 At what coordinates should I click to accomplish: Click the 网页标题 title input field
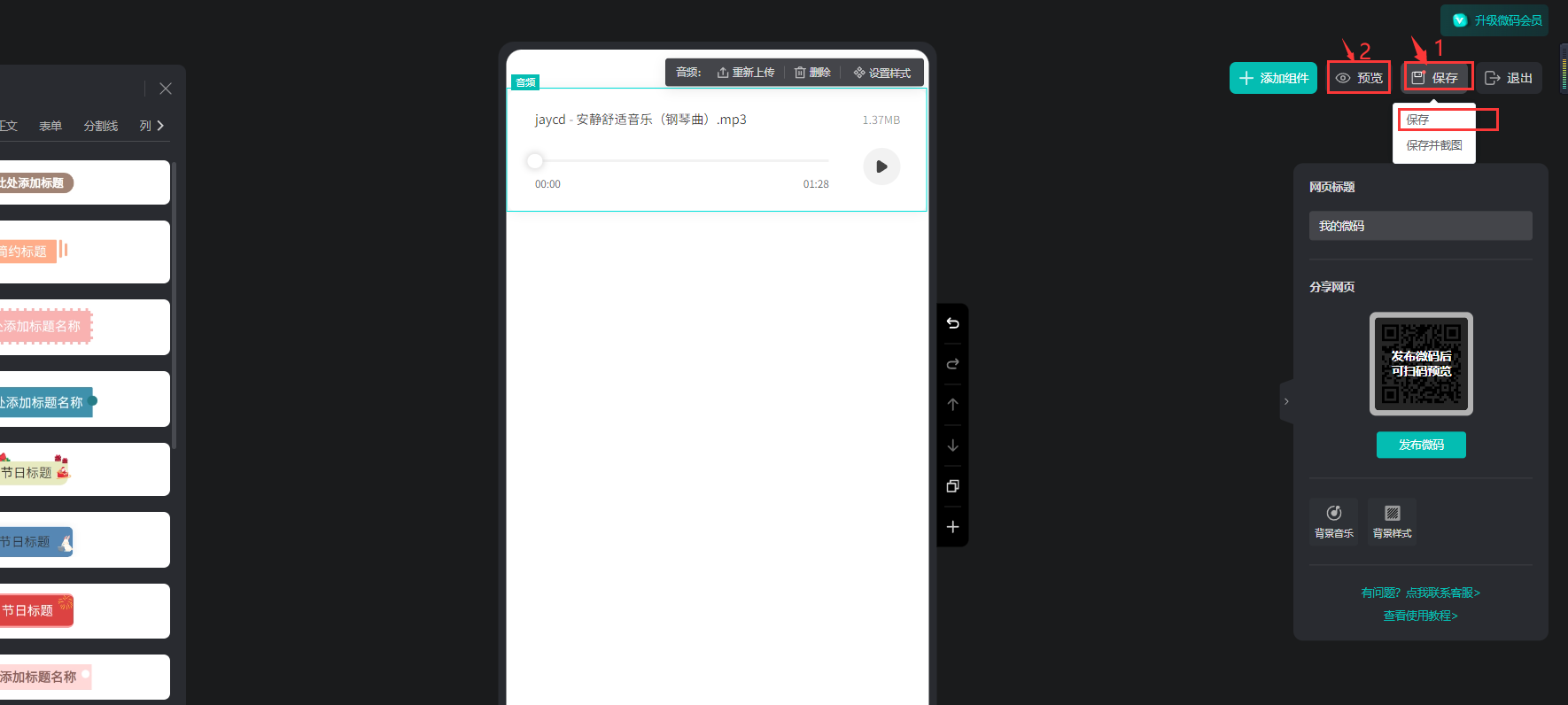click(1420, 226)
